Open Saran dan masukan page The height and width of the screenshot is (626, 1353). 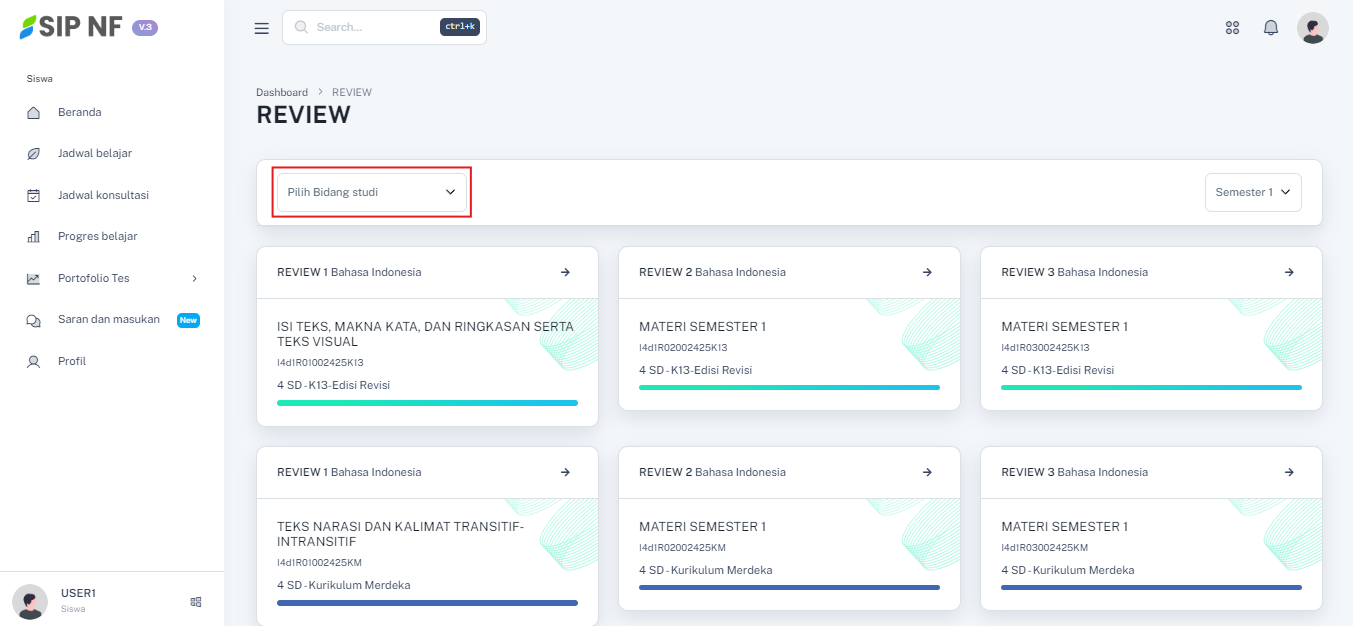click(x=108, y=320)
